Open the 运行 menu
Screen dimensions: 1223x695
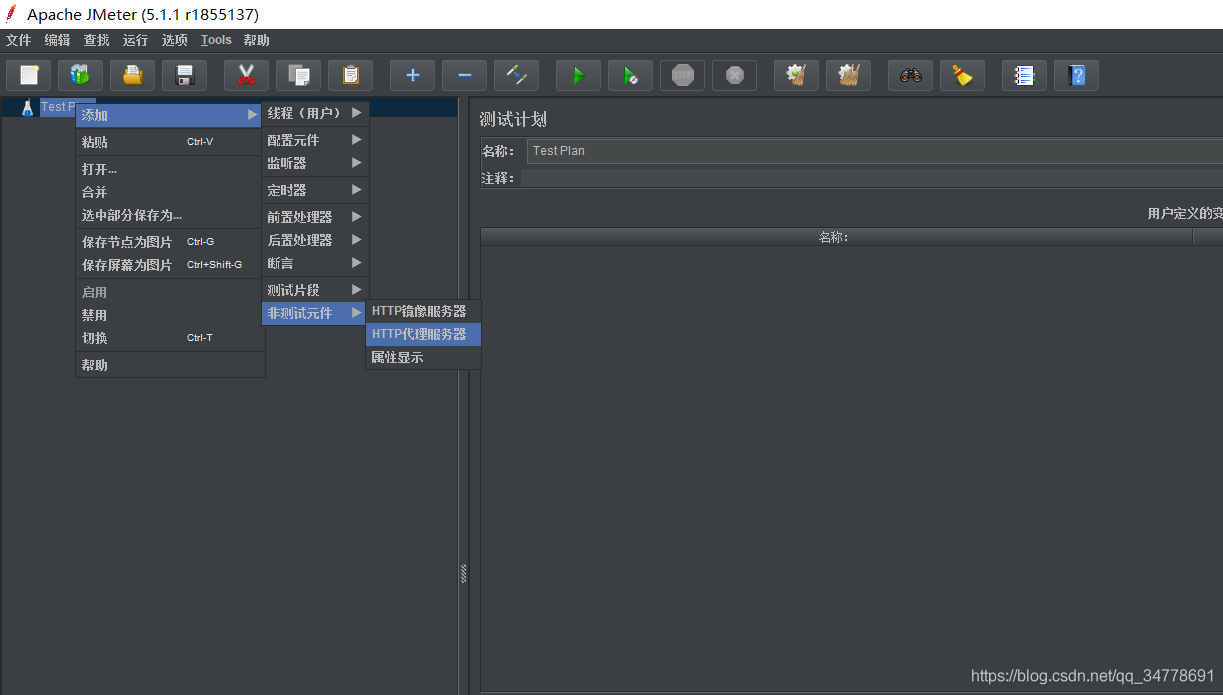pyautogui.click(x=135, y=40)
